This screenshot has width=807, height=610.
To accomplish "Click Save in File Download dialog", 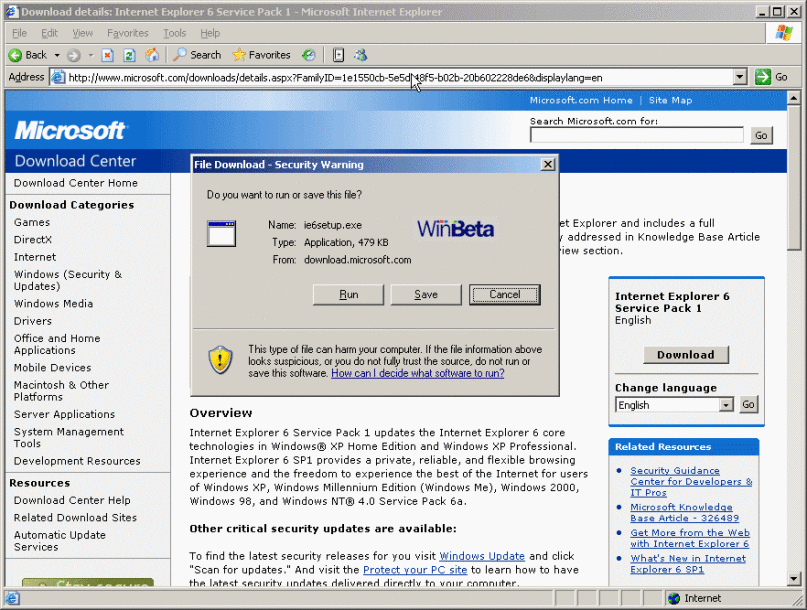I will [x=426, y=294].
